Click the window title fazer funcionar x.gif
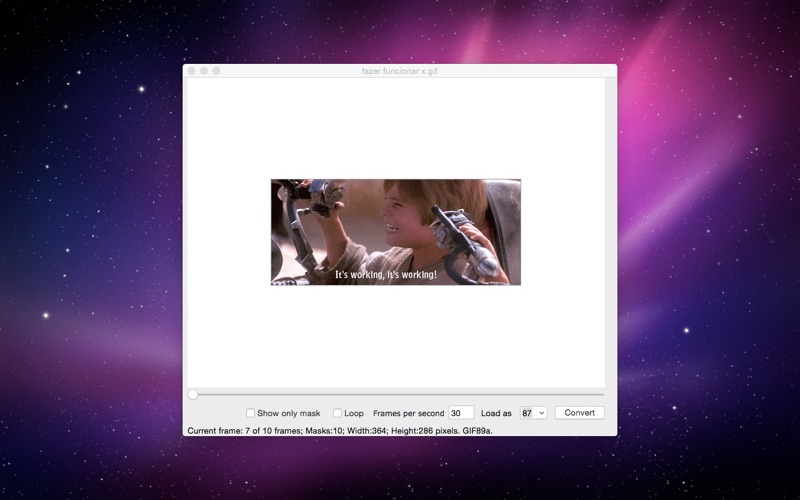The height and width of the screenshot is (500, 800). click(x=399, y=71)
